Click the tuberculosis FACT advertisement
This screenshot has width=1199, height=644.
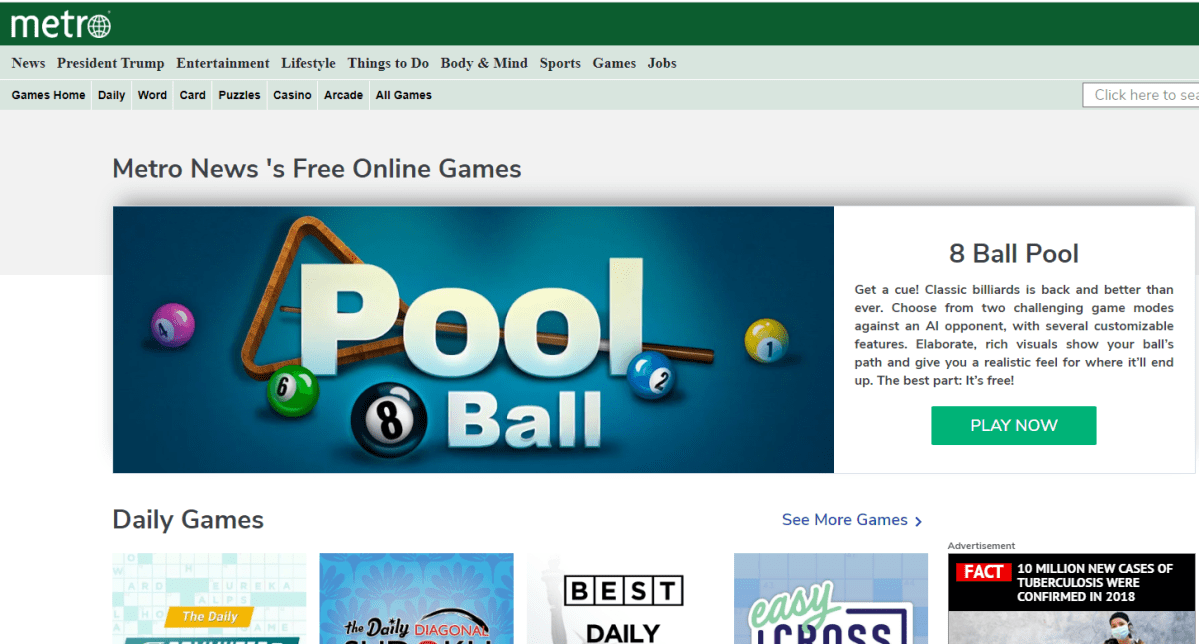pos(1071,598)
